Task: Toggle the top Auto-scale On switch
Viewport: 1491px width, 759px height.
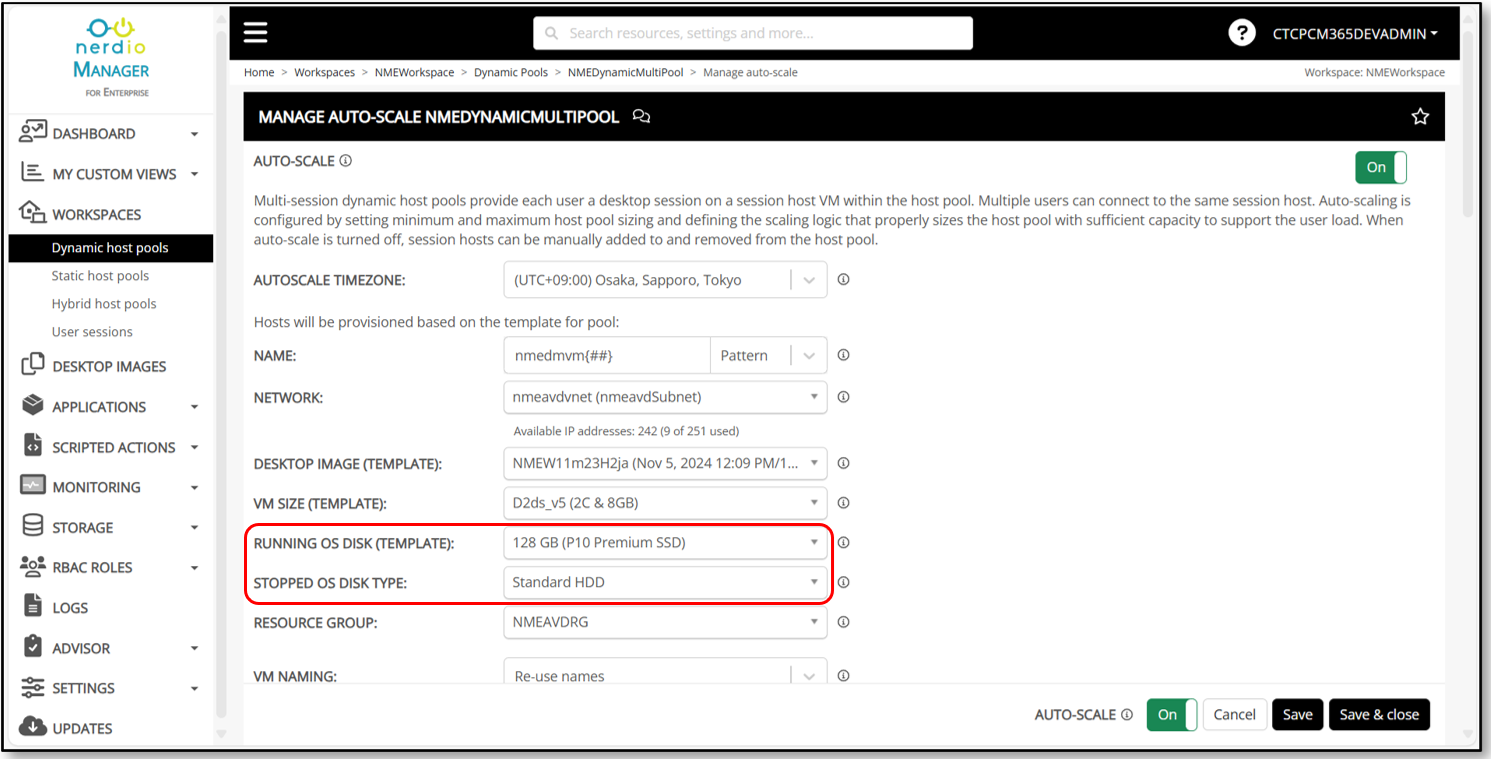Action: [x=1380, y=167]
